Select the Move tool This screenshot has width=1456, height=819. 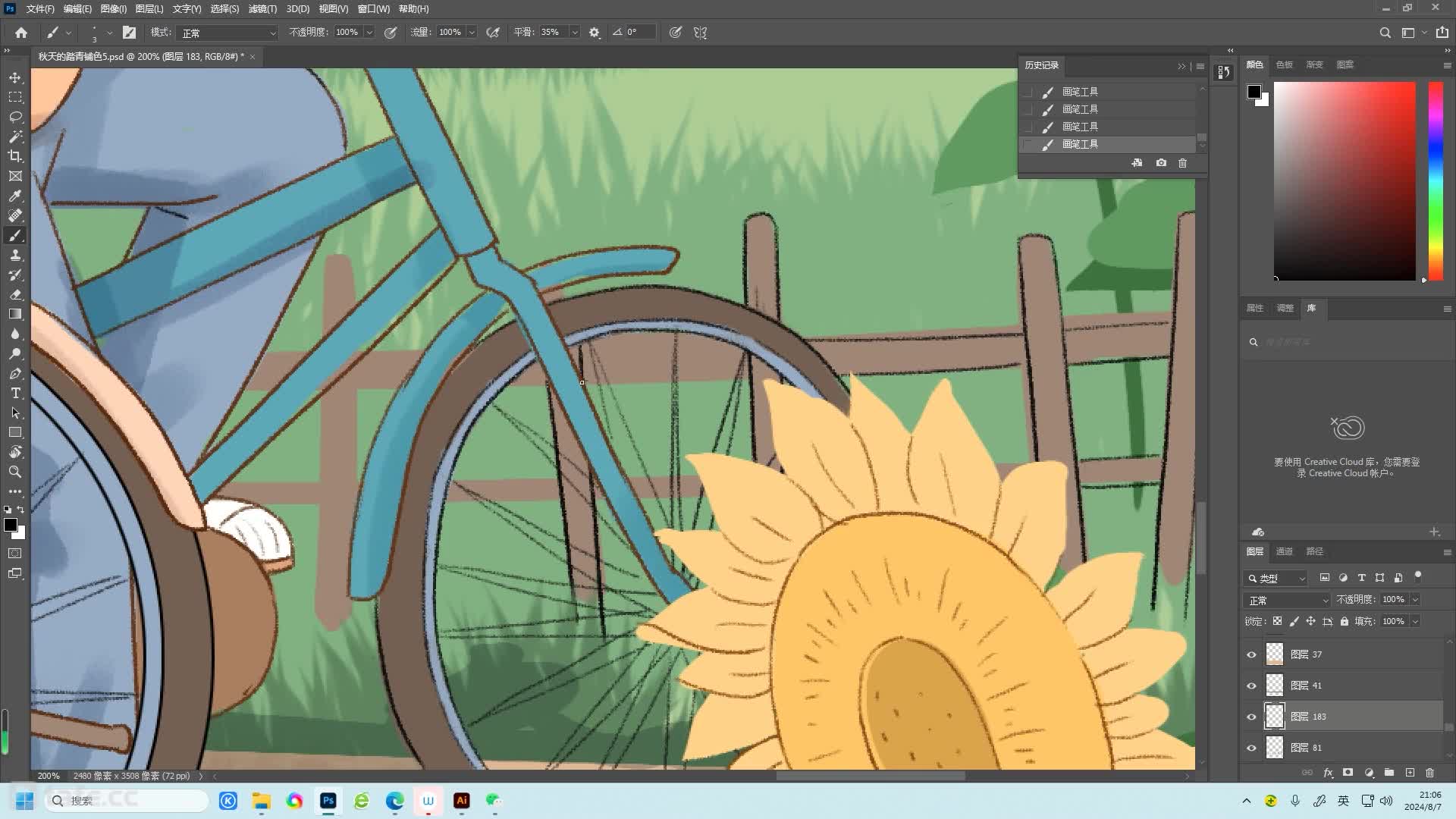coord(15,77)
